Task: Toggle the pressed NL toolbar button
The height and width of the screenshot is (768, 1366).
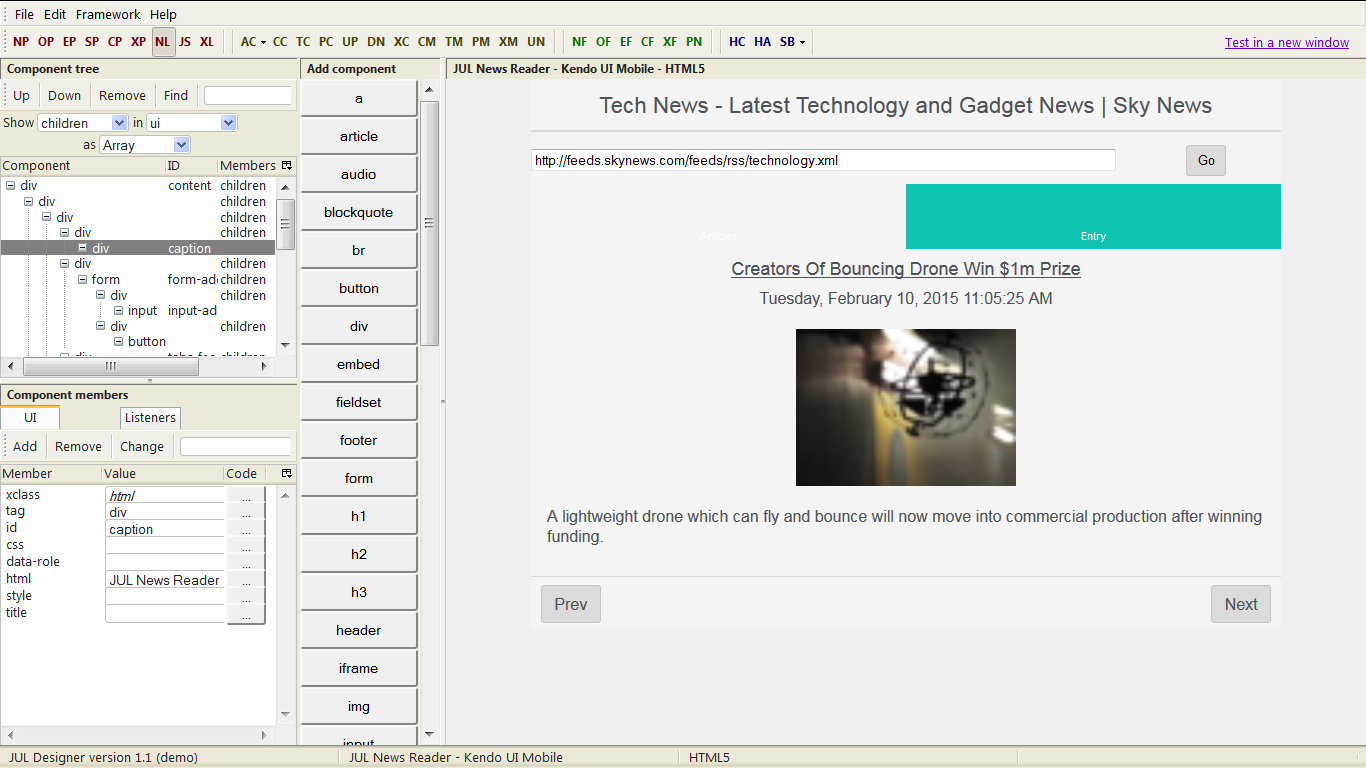Action: coord(161,42)
